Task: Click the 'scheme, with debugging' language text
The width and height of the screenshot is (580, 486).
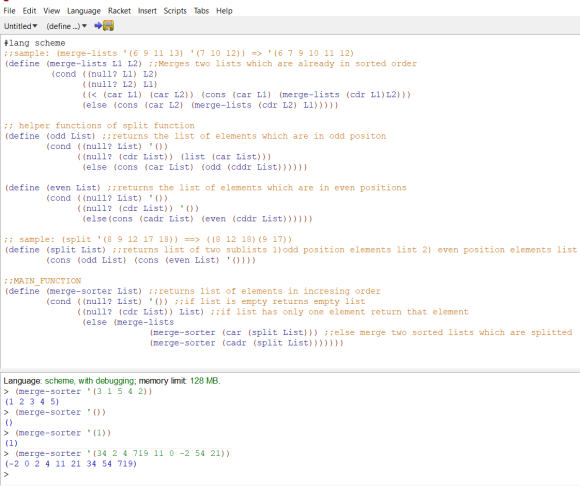Action: coord(89,381)
